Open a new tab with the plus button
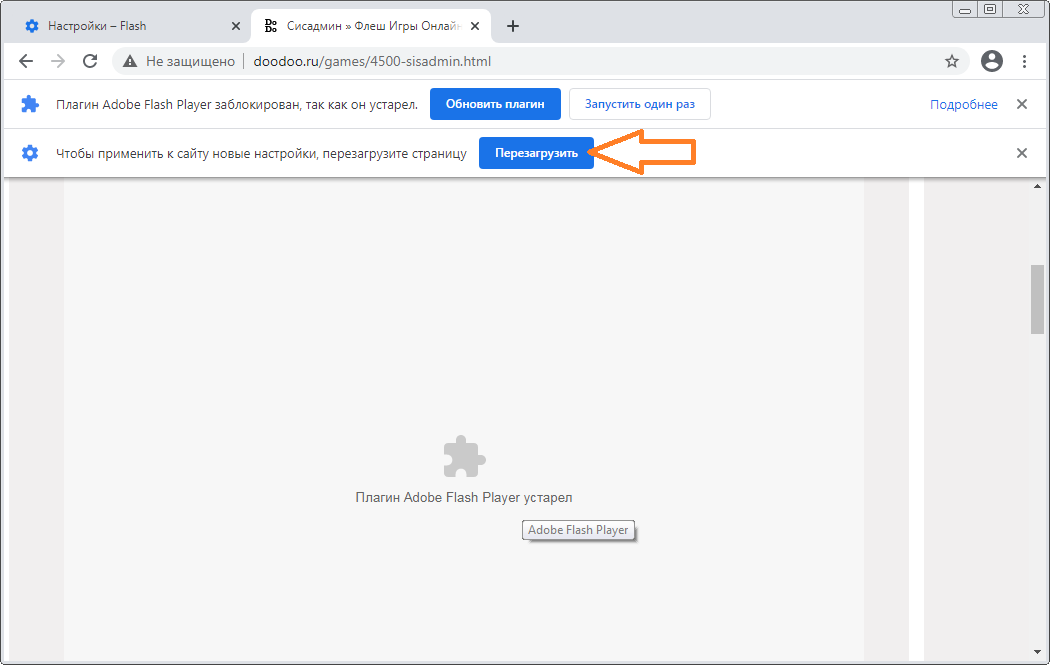 point(513,26)
